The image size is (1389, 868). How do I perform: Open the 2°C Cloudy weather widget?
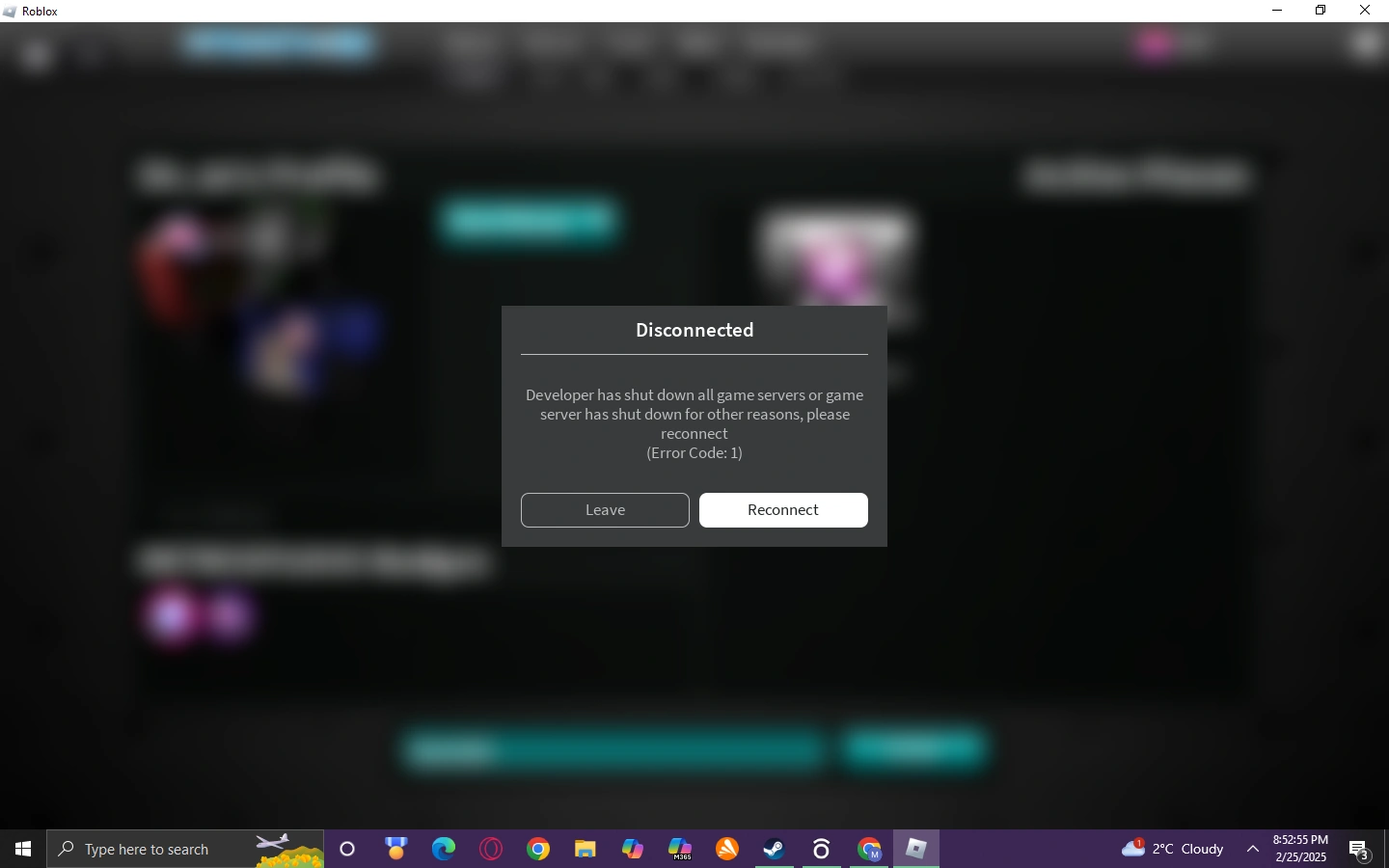click(x=1174, y=849)
